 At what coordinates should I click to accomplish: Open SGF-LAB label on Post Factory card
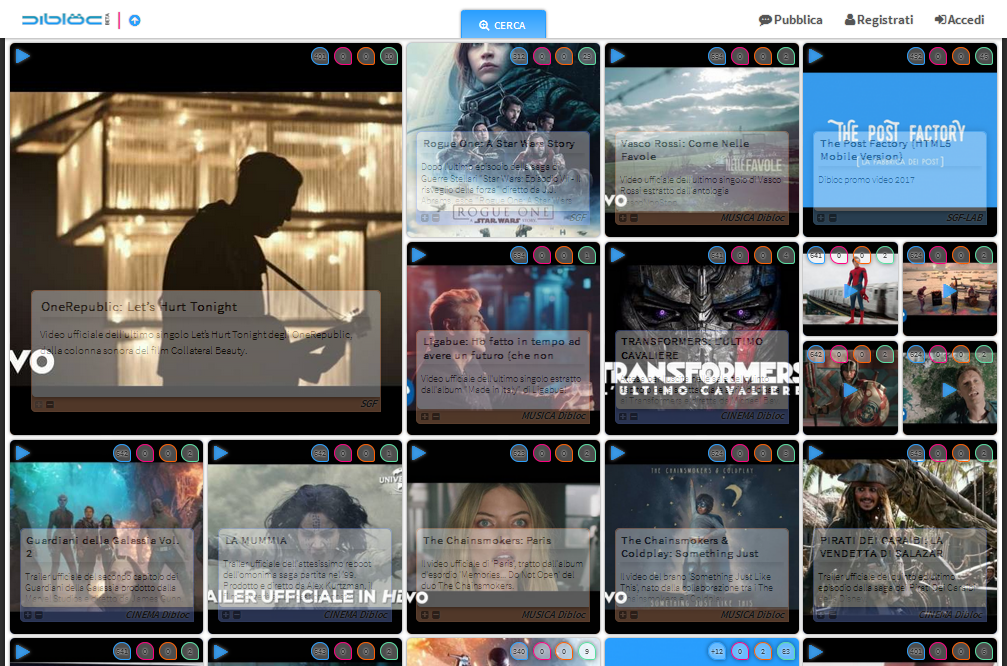[964, 218]
